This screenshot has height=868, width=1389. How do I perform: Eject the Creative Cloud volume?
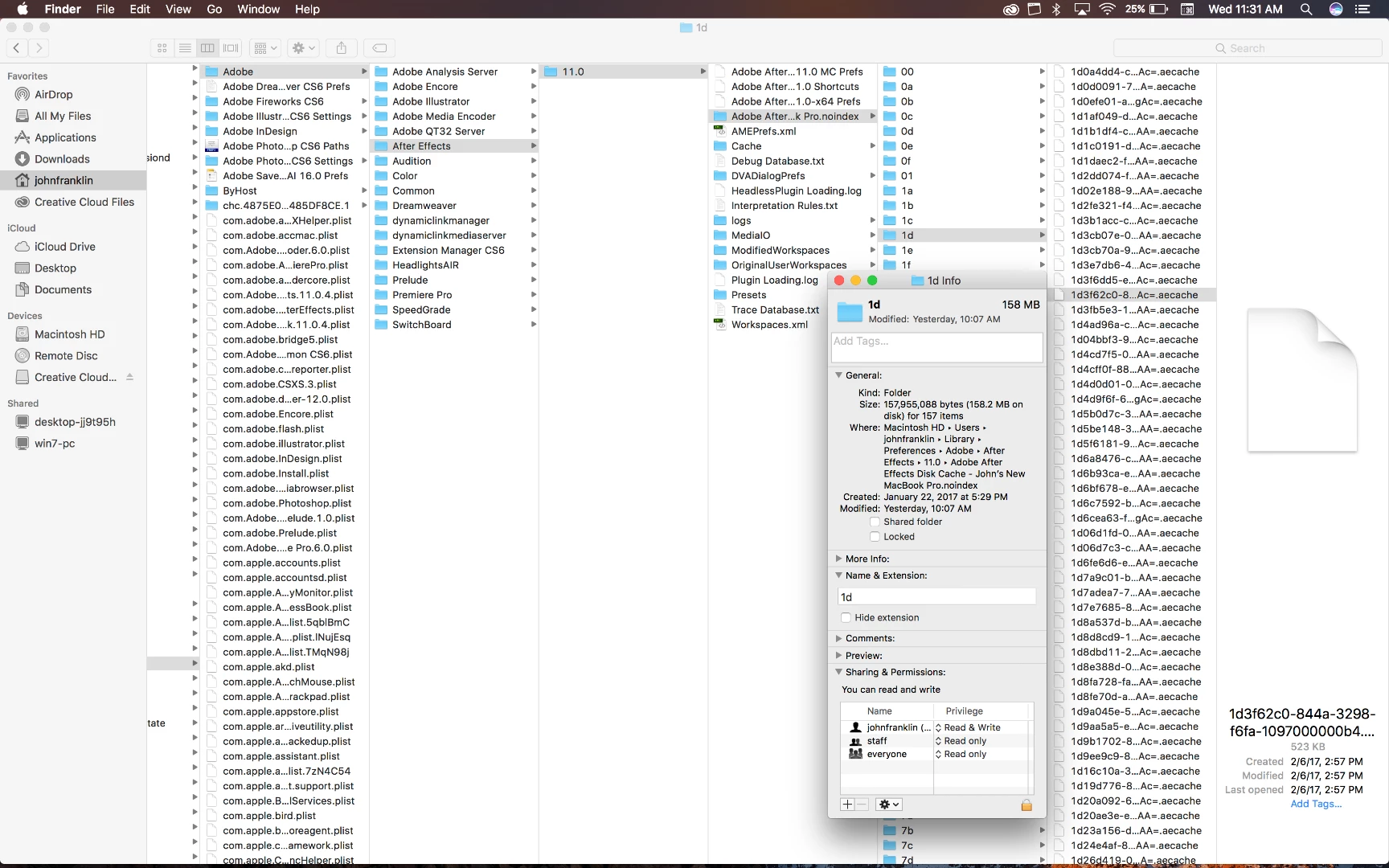click(129, 377)
